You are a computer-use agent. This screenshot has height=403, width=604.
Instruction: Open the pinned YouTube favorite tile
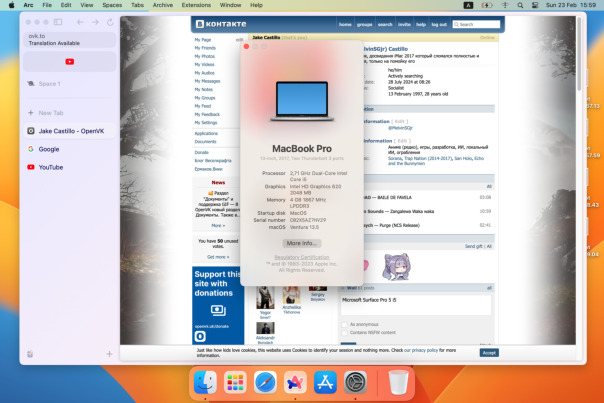tap(69, 62)
